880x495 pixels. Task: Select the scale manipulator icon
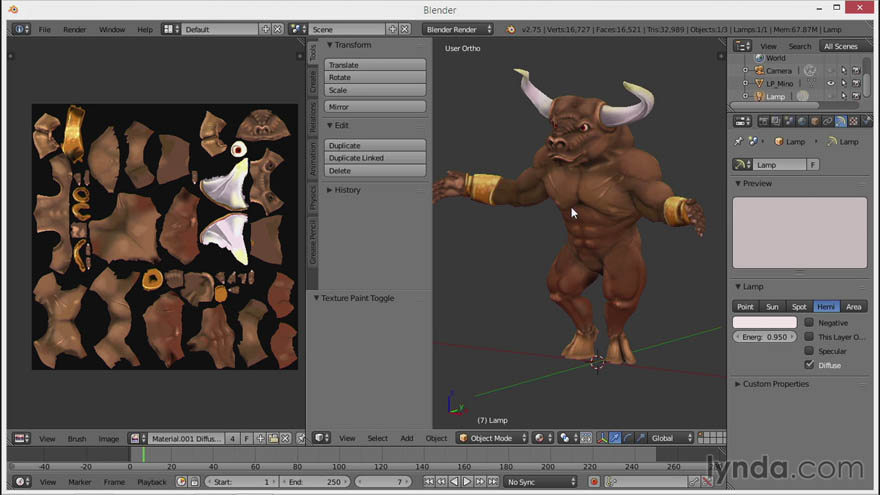click(x=640, y=438)
